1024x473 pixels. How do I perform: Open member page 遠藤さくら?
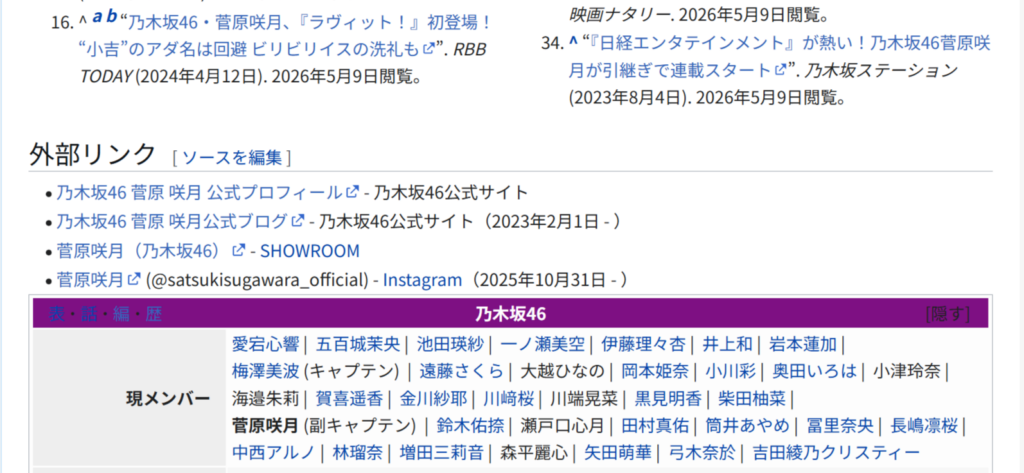point(462,372)
